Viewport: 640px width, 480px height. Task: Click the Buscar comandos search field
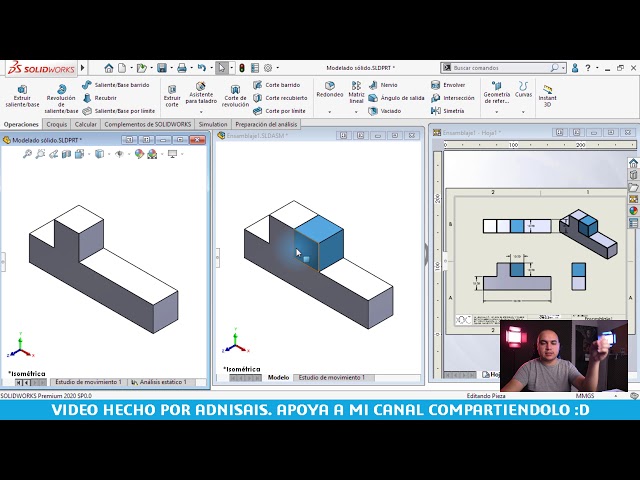503,68
